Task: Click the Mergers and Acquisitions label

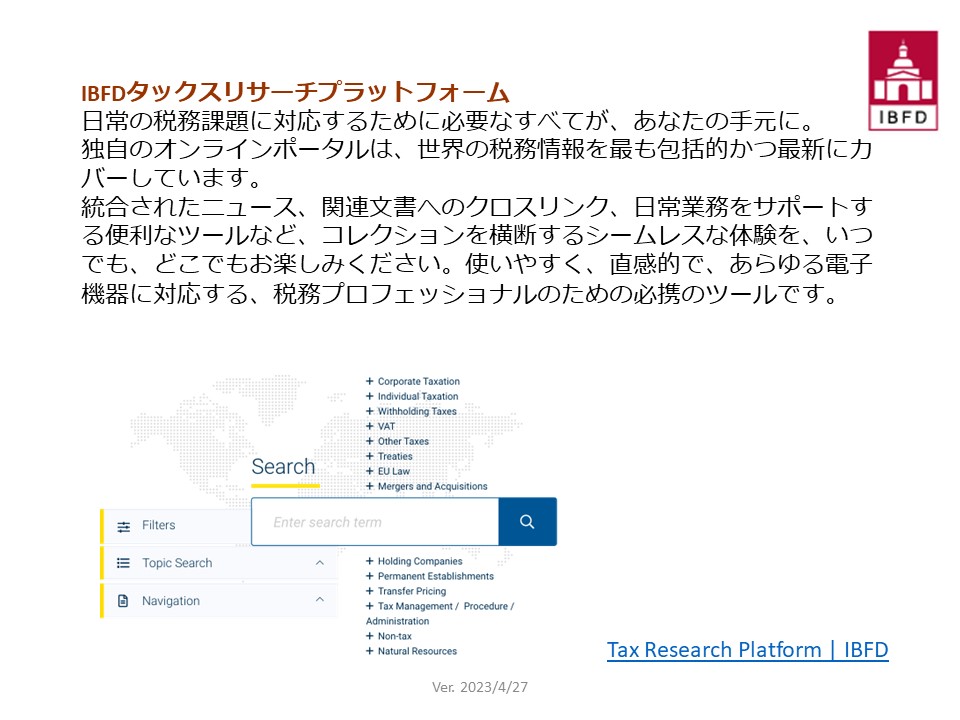Action: [432, 486]
